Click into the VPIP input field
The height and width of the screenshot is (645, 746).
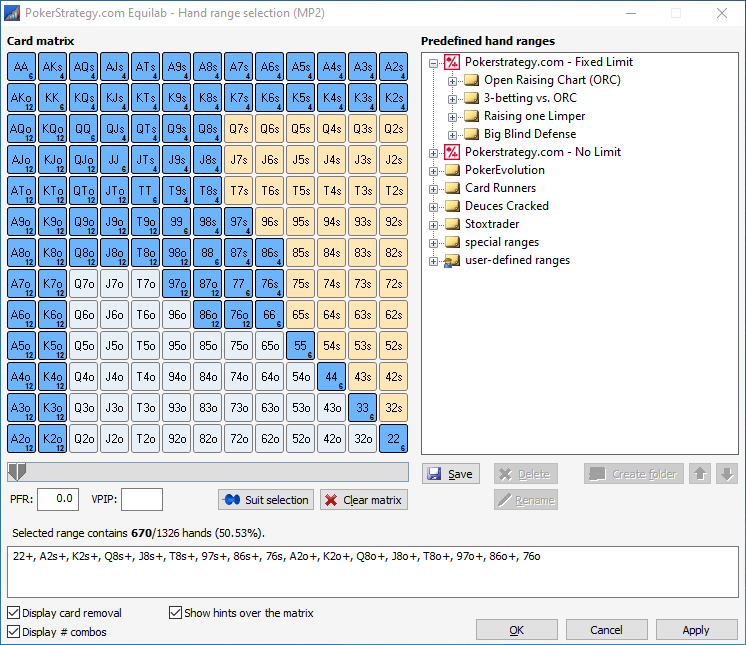click(142, 499)
